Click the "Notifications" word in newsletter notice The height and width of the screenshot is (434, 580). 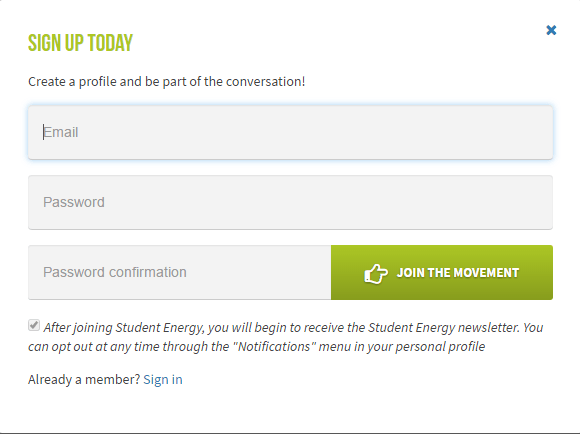[x=274, y=347]
